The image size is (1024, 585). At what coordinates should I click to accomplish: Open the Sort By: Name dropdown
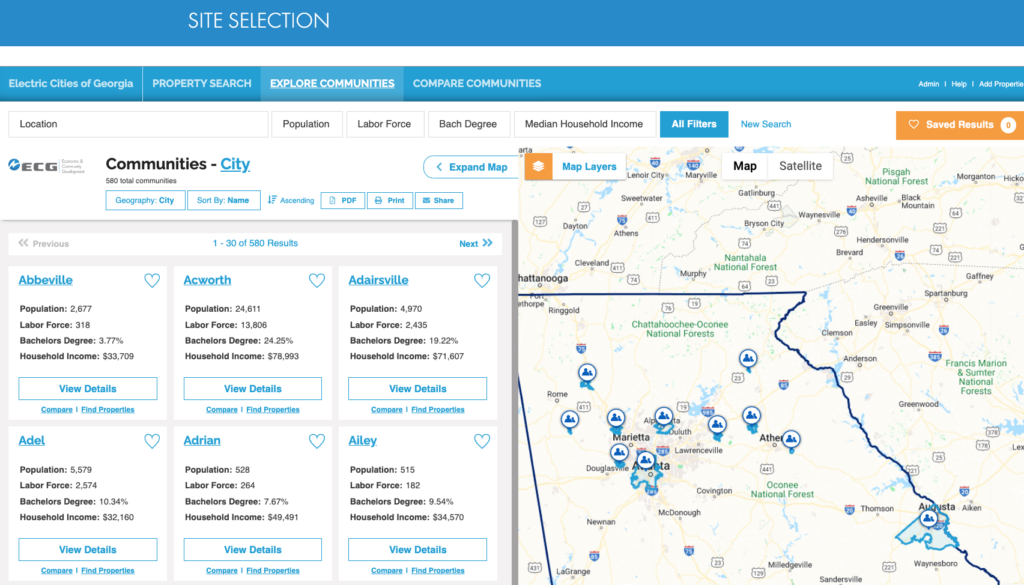pos(223,200)
